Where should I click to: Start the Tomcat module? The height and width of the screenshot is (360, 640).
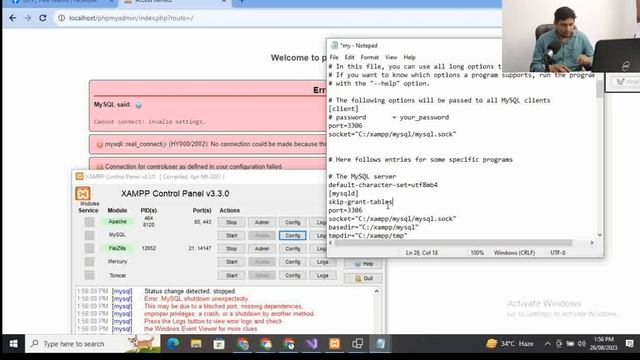pyautogui.click(x=231, y=276)
